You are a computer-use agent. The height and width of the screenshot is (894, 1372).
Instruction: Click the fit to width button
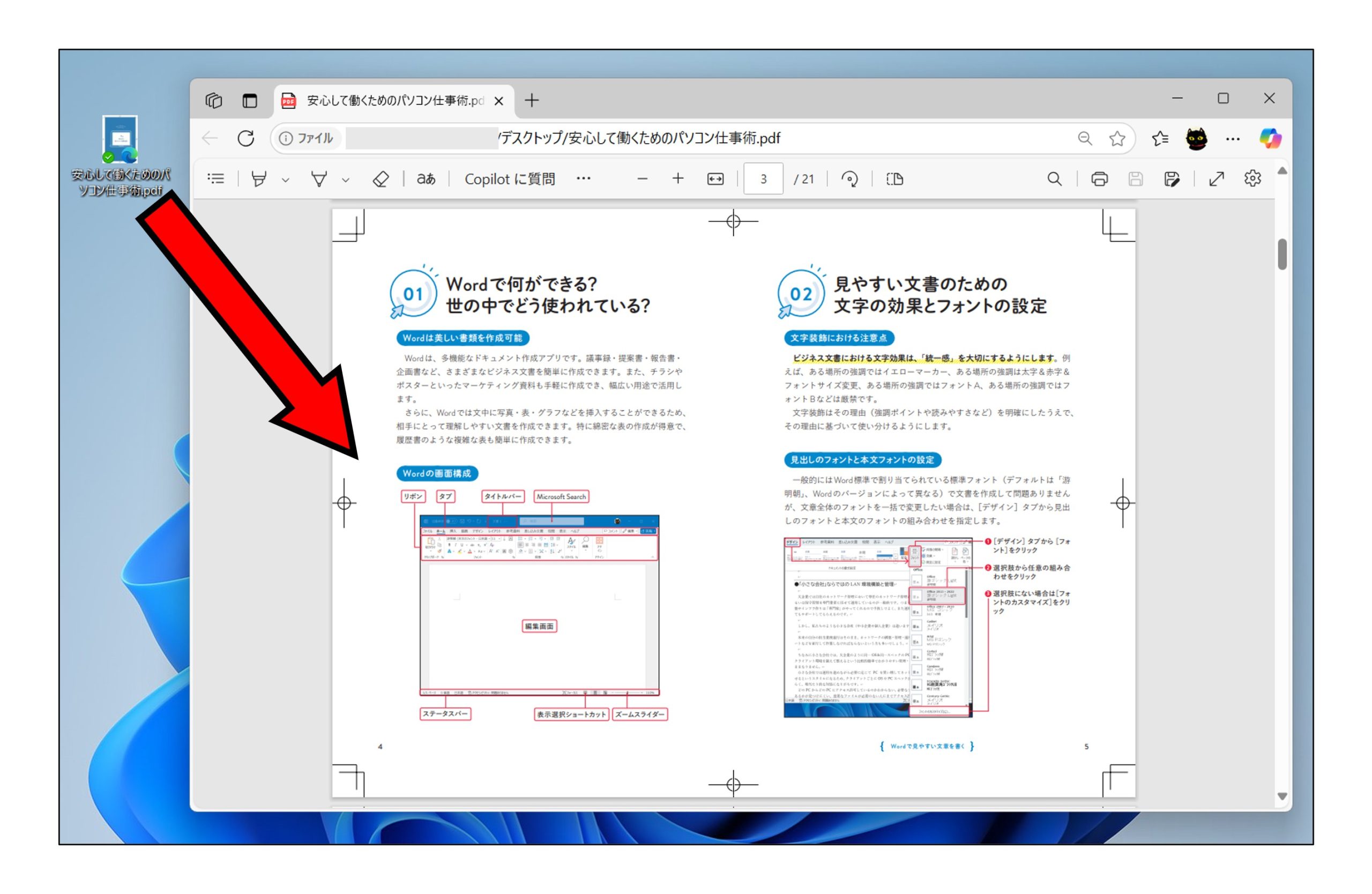click(715, 179)
